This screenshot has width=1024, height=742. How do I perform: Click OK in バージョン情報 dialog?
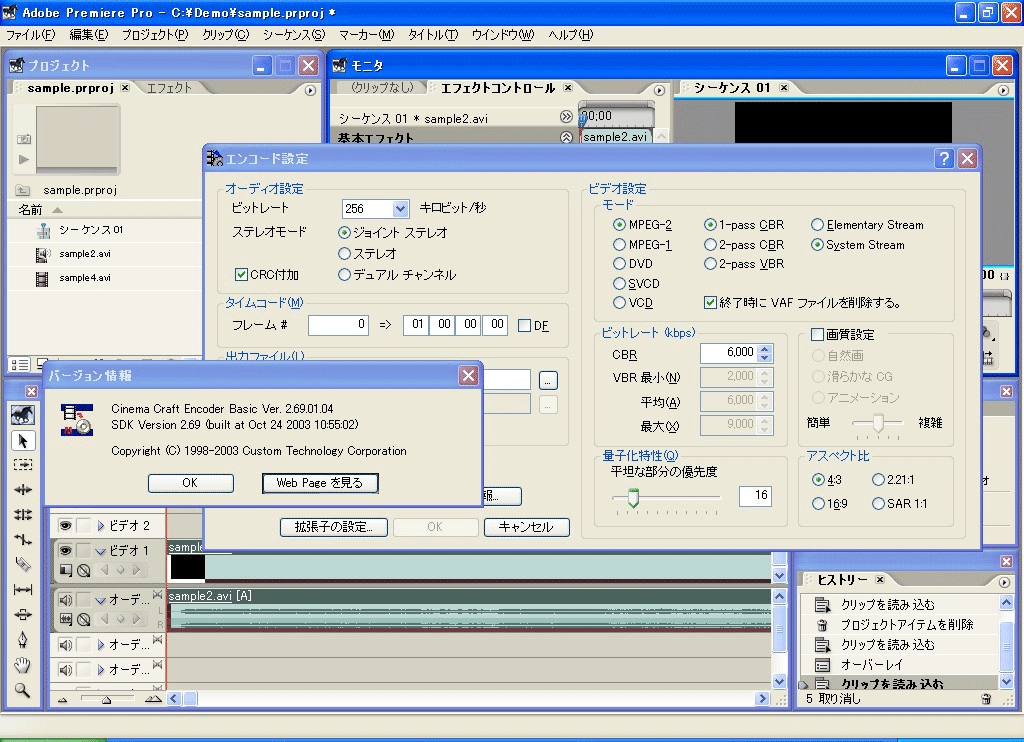coord(191,483)
